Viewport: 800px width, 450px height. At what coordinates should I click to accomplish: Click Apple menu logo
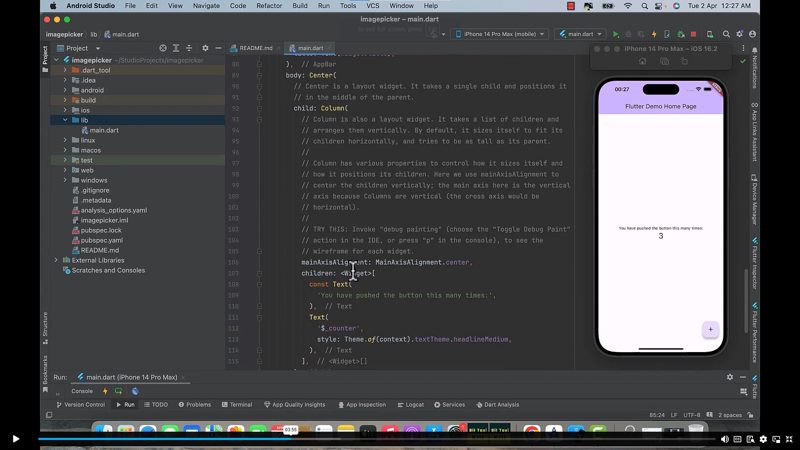53,6
